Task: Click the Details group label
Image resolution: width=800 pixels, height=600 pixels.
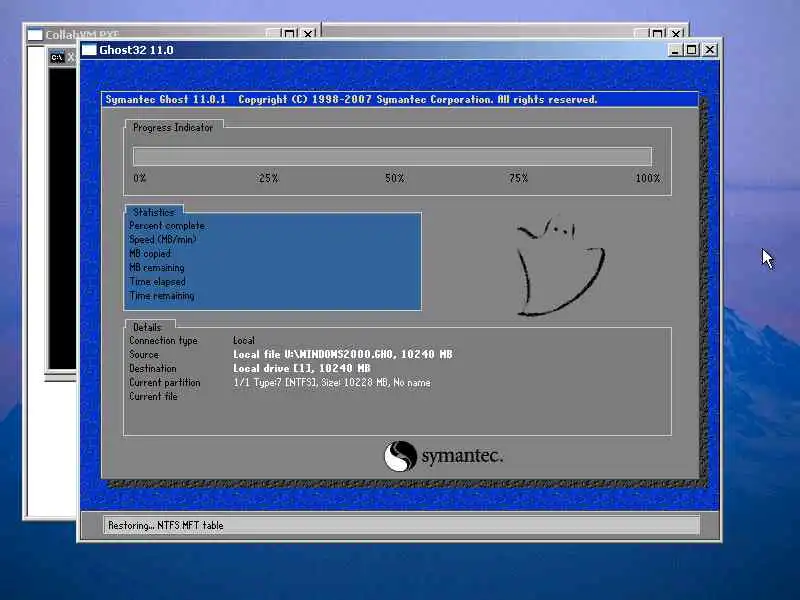Action: coord(147,327)
